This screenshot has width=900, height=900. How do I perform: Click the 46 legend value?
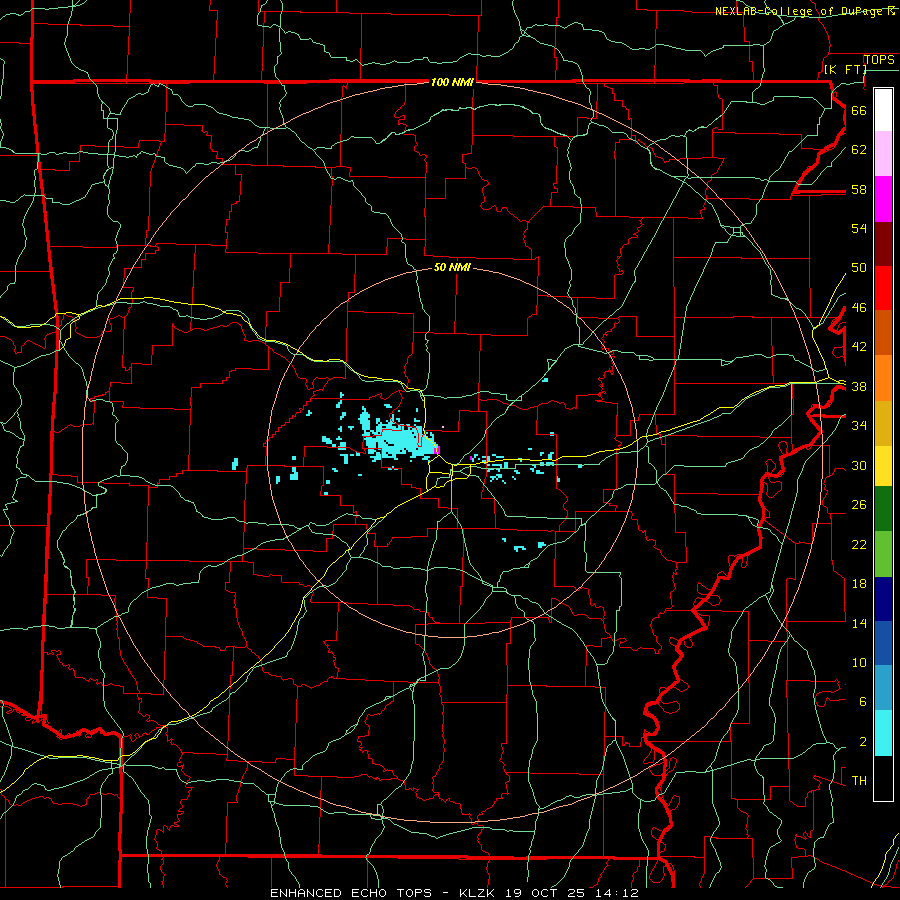click(859, 308)
